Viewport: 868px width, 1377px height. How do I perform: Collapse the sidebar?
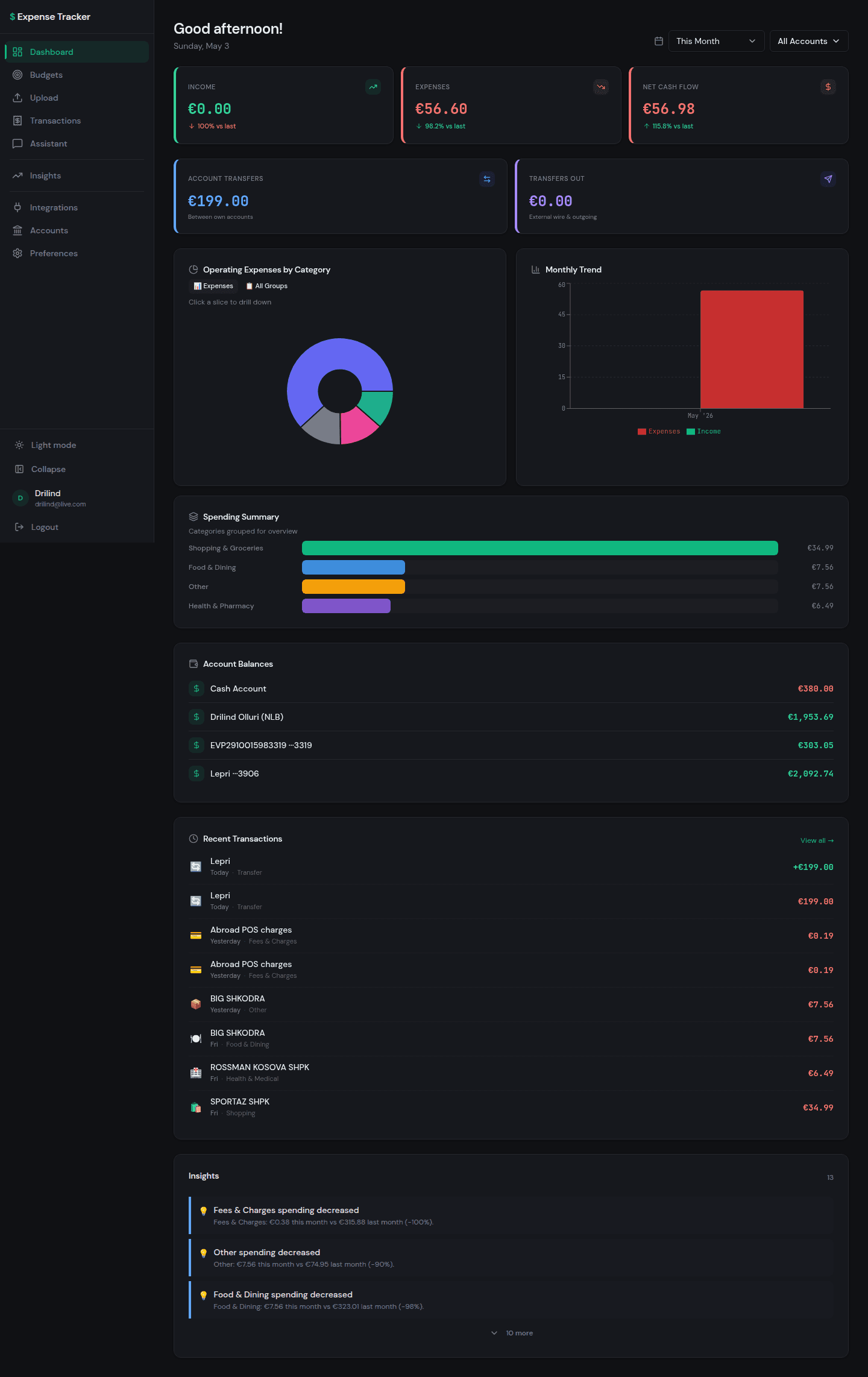point(77,469)
